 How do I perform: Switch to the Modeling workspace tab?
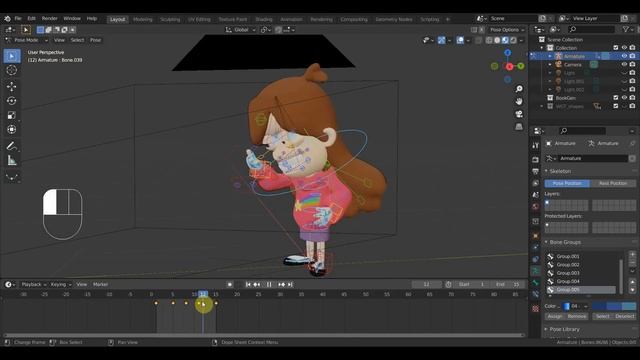click(142, 19)
